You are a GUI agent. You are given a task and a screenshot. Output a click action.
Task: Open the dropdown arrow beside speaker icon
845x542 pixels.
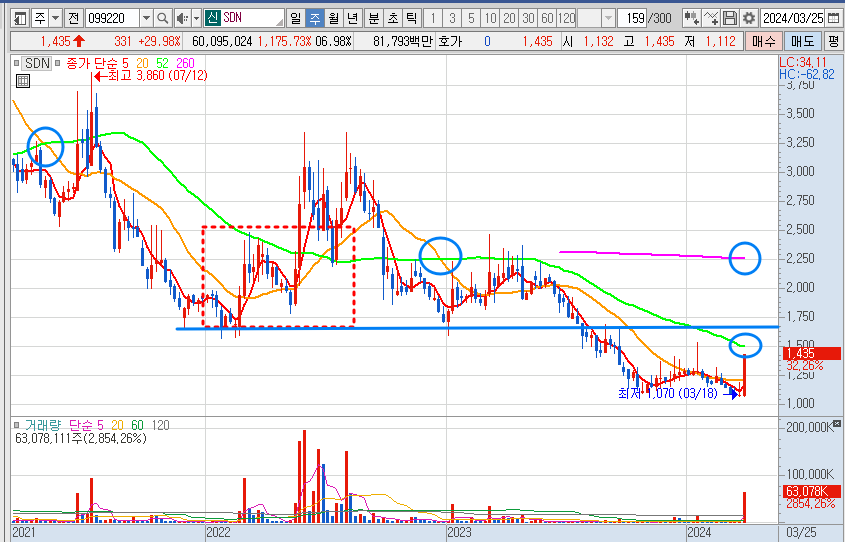tap(196, 18)
